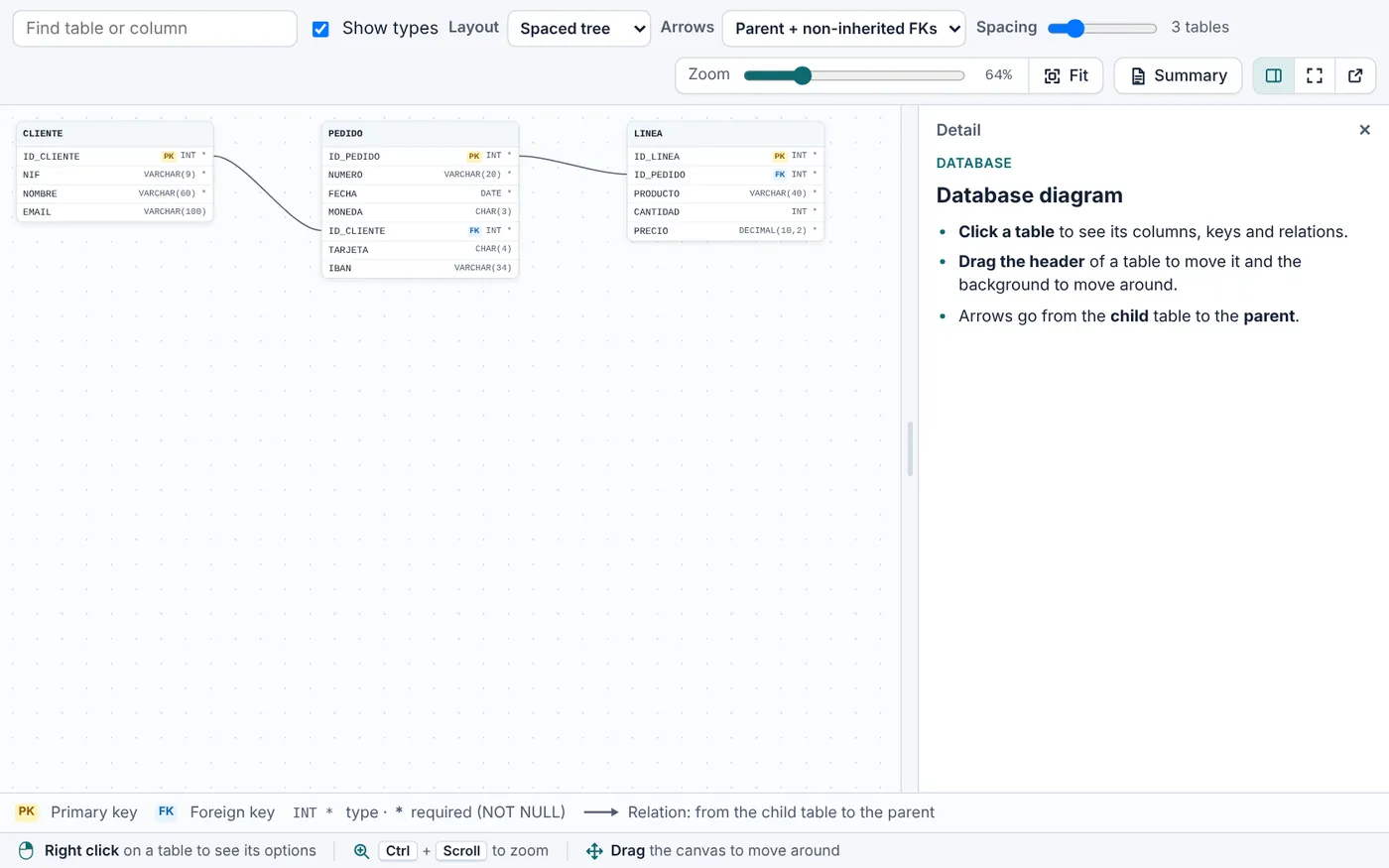The image size is (1389, 868).
Task: Click the NIF column in CLIENTE
Action: click(114, 175)
